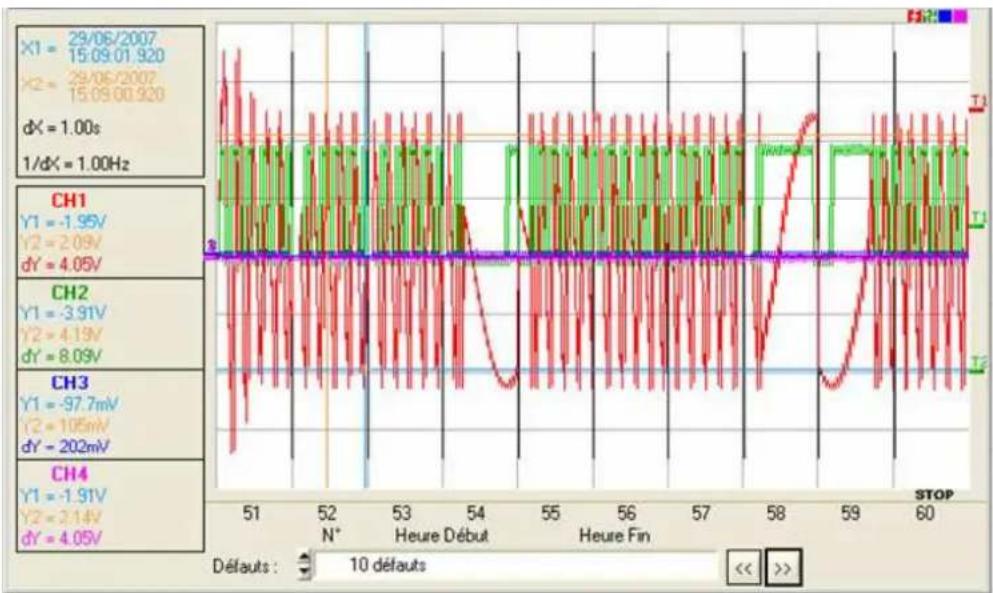Click the X2 timestamp 15:09:00.920
Viewport: 993px width, 593px height.
coord(116,95)
